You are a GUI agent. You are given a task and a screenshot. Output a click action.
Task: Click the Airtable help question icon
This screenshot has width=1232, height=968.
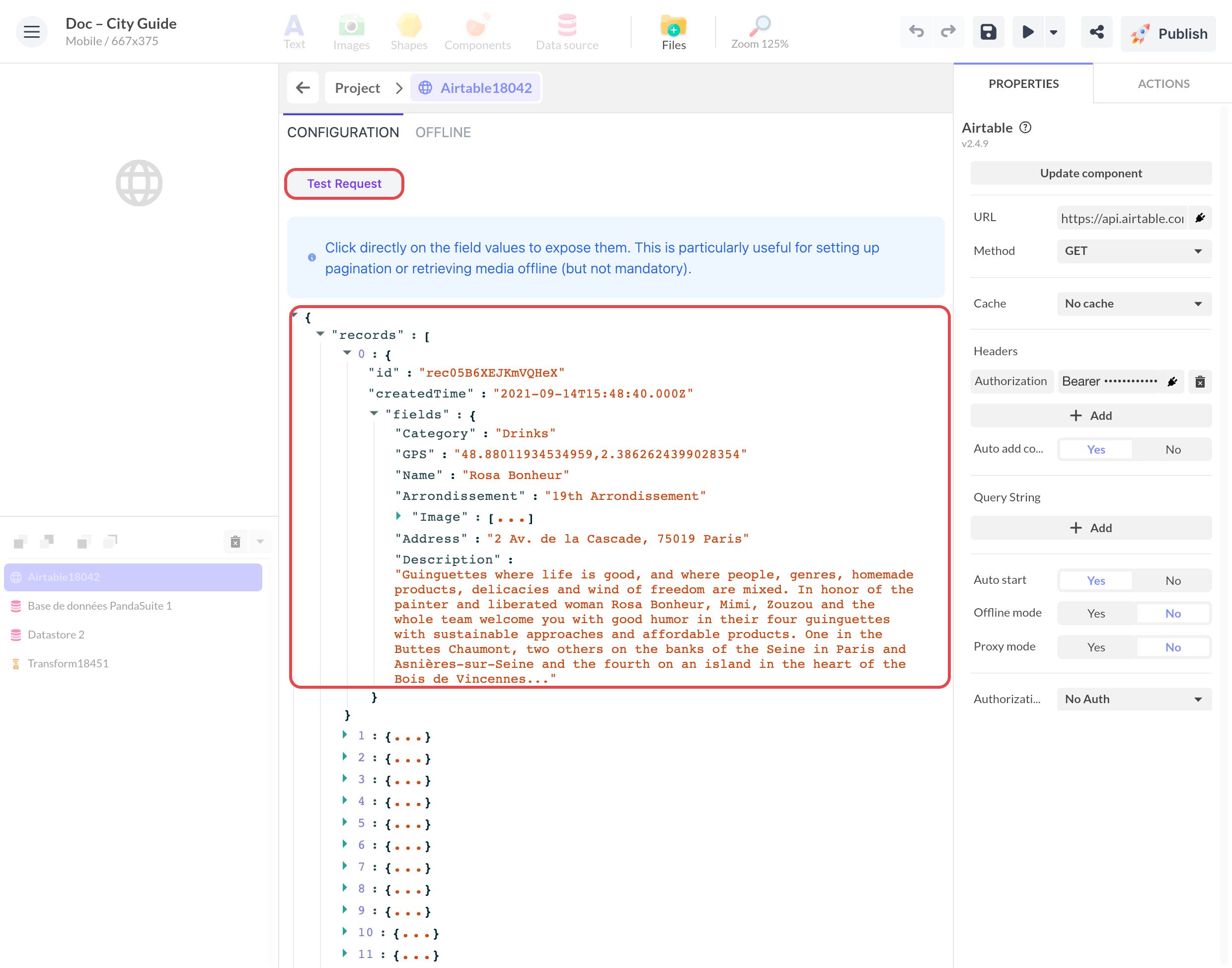[x=1025, y=128]
